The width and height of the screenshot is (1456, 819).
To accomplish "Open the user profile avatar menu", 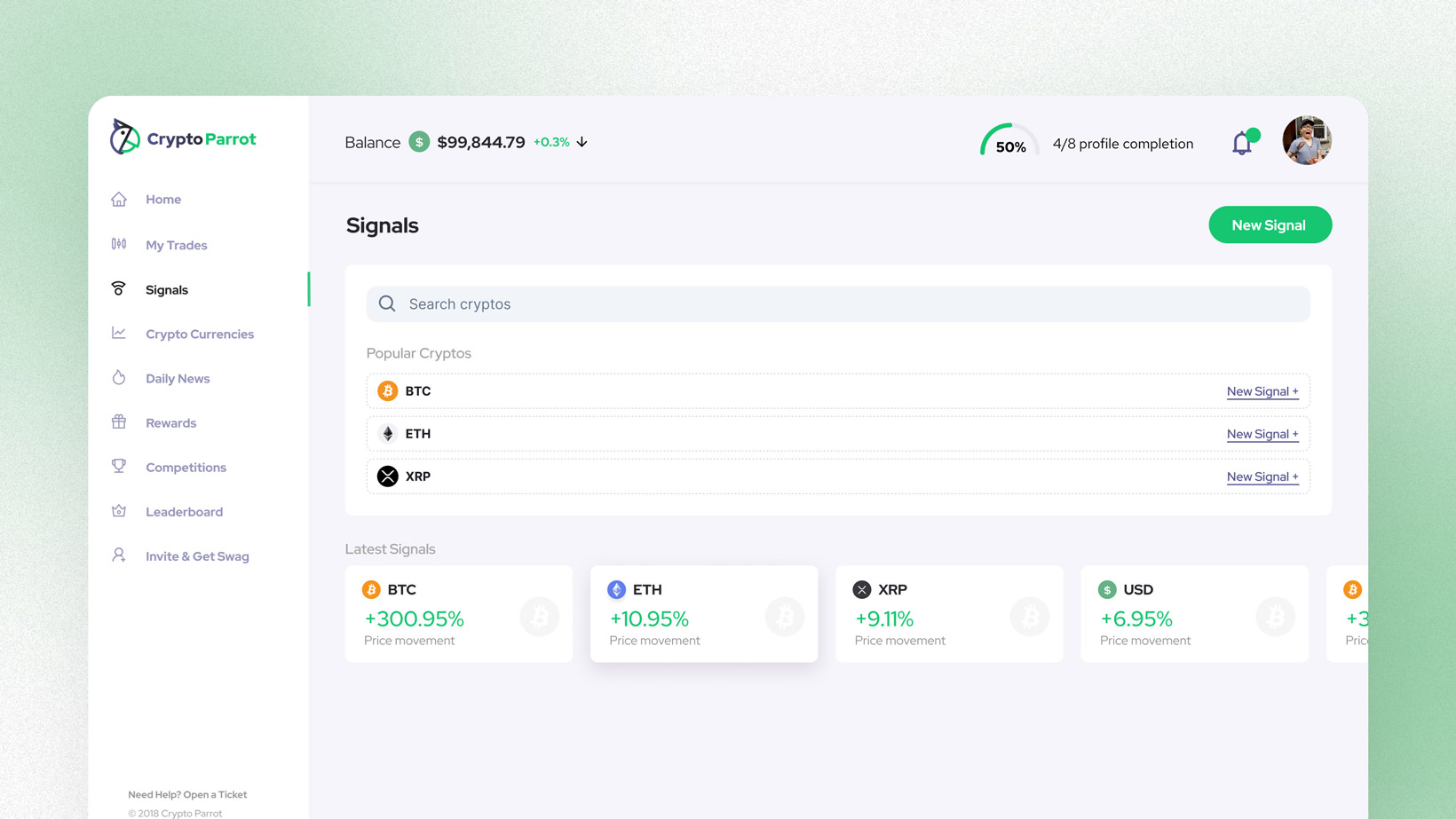I will point(1306,140).
